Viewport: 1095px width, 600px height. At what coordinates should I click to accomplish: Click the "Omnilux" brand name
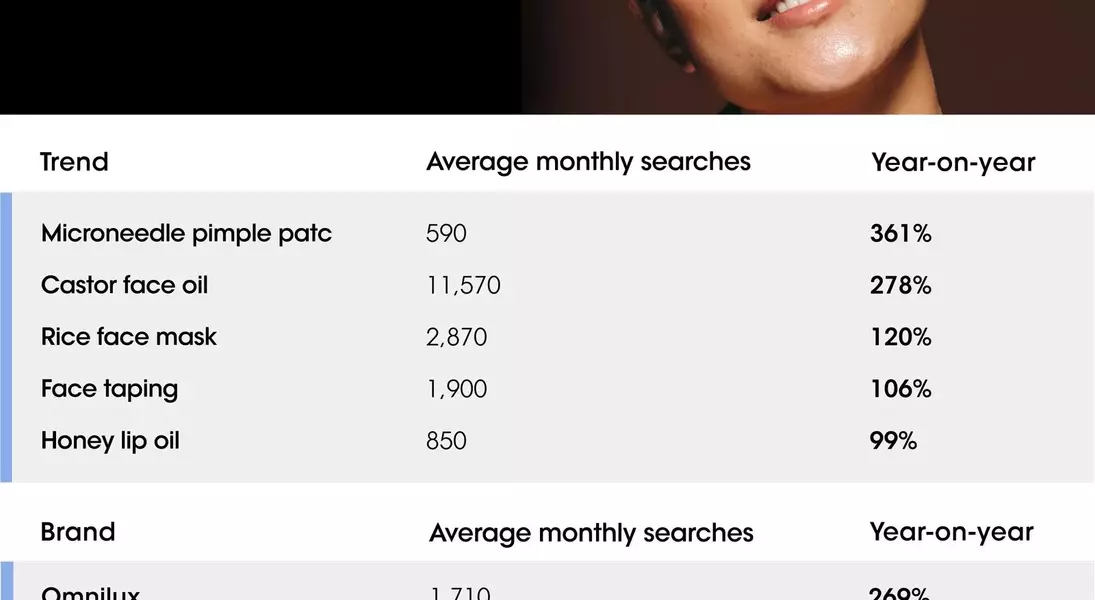pyautogui.click(x=90, y=593)
